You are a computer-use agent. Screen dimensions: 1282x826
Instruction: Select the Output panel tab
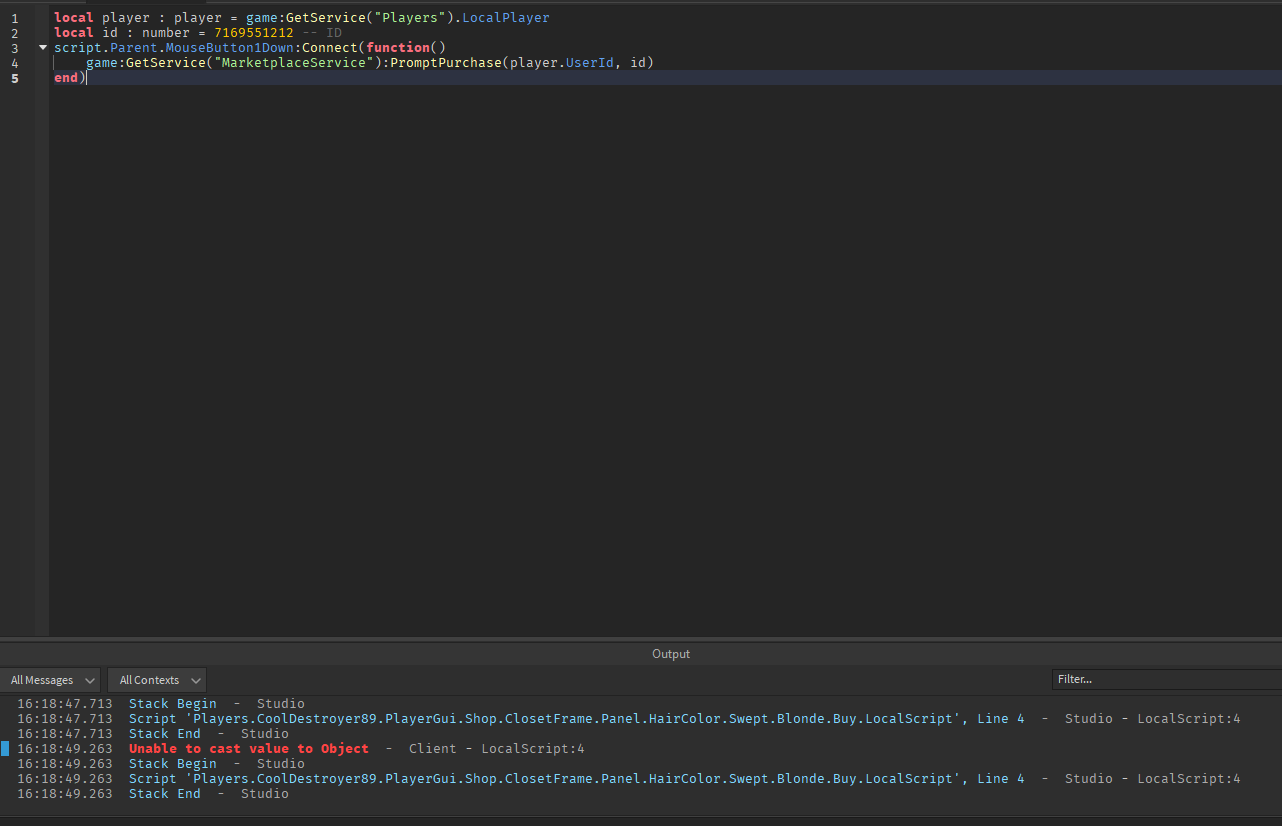pos(670,654)
